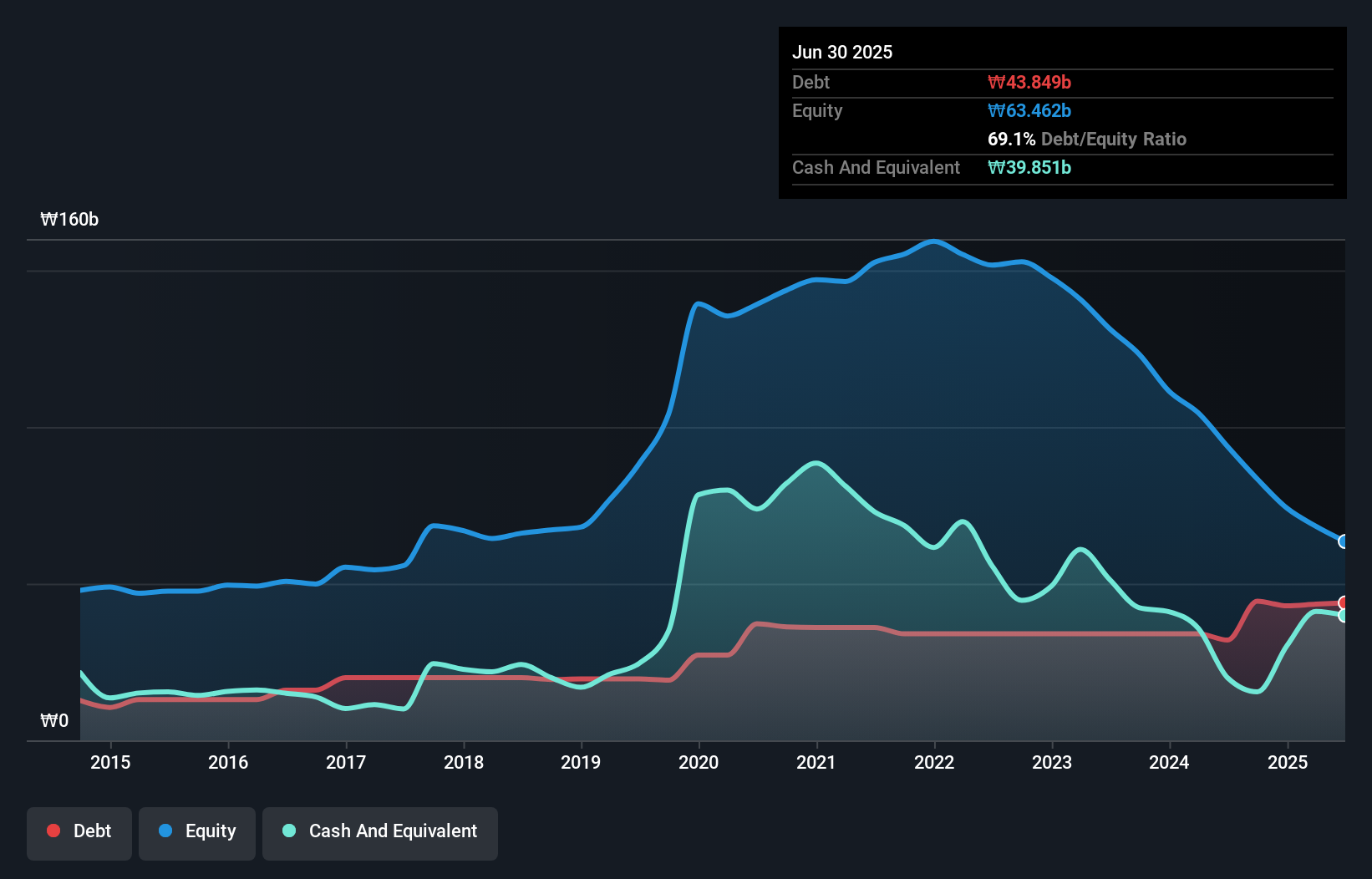Click the ₩43.849b Debt value
Viewport: 1372px width, 879px height.
tap(1029, 83)
